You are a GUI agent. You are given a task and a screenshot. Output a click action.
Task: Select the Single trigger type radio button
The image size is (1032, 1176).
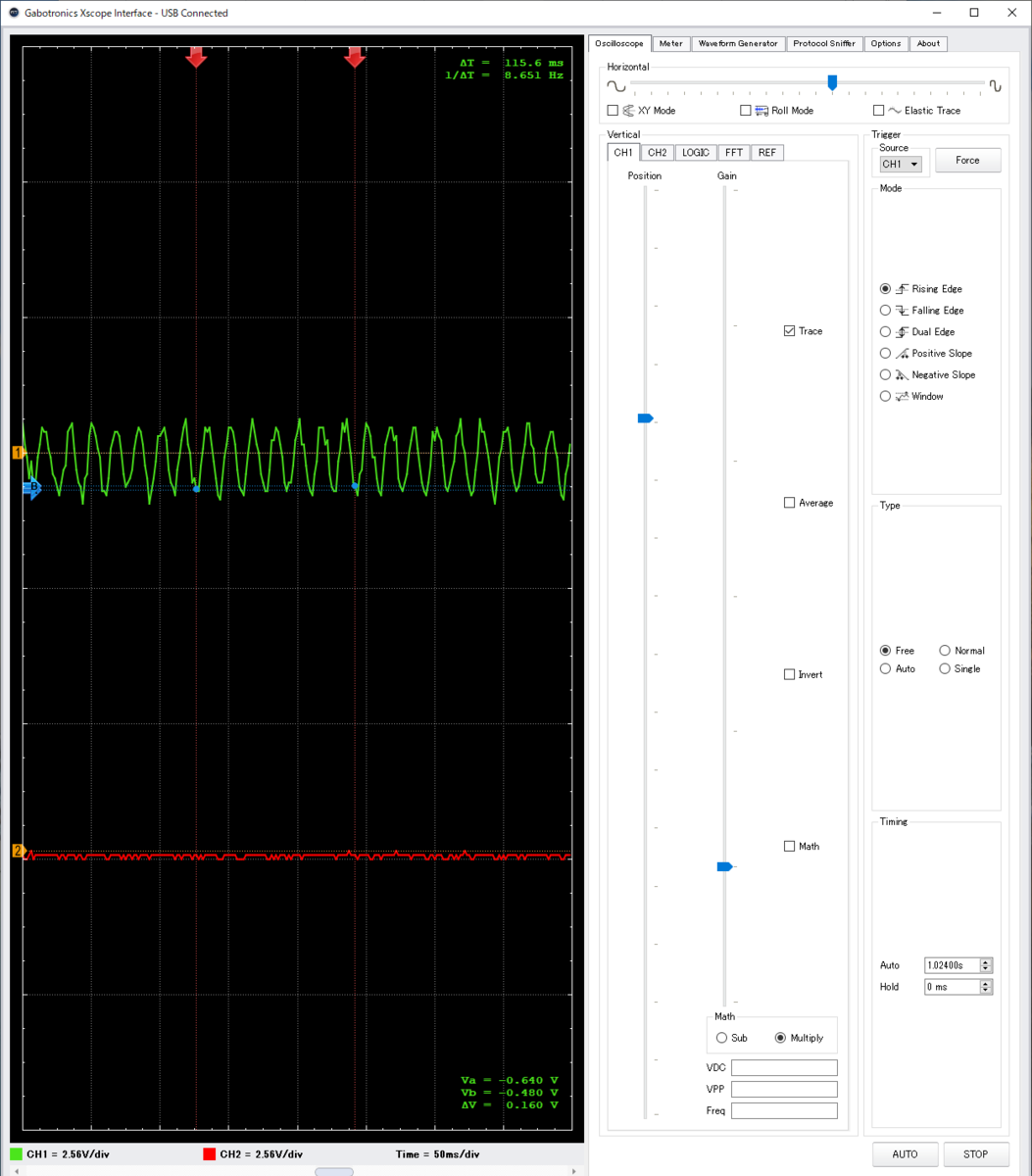click(945, 668)
